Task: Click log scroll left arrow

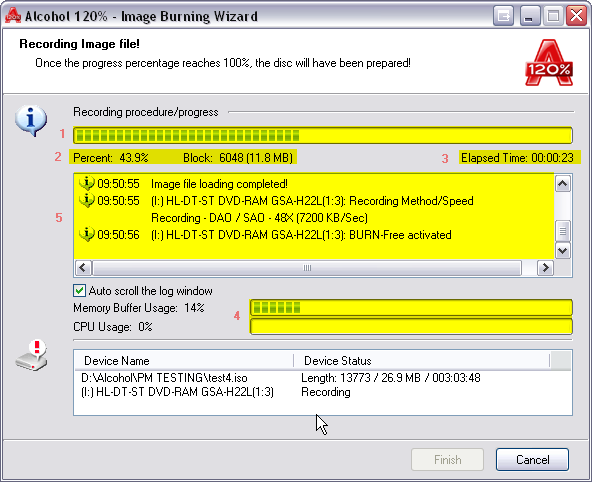Action: pos(83,268)
